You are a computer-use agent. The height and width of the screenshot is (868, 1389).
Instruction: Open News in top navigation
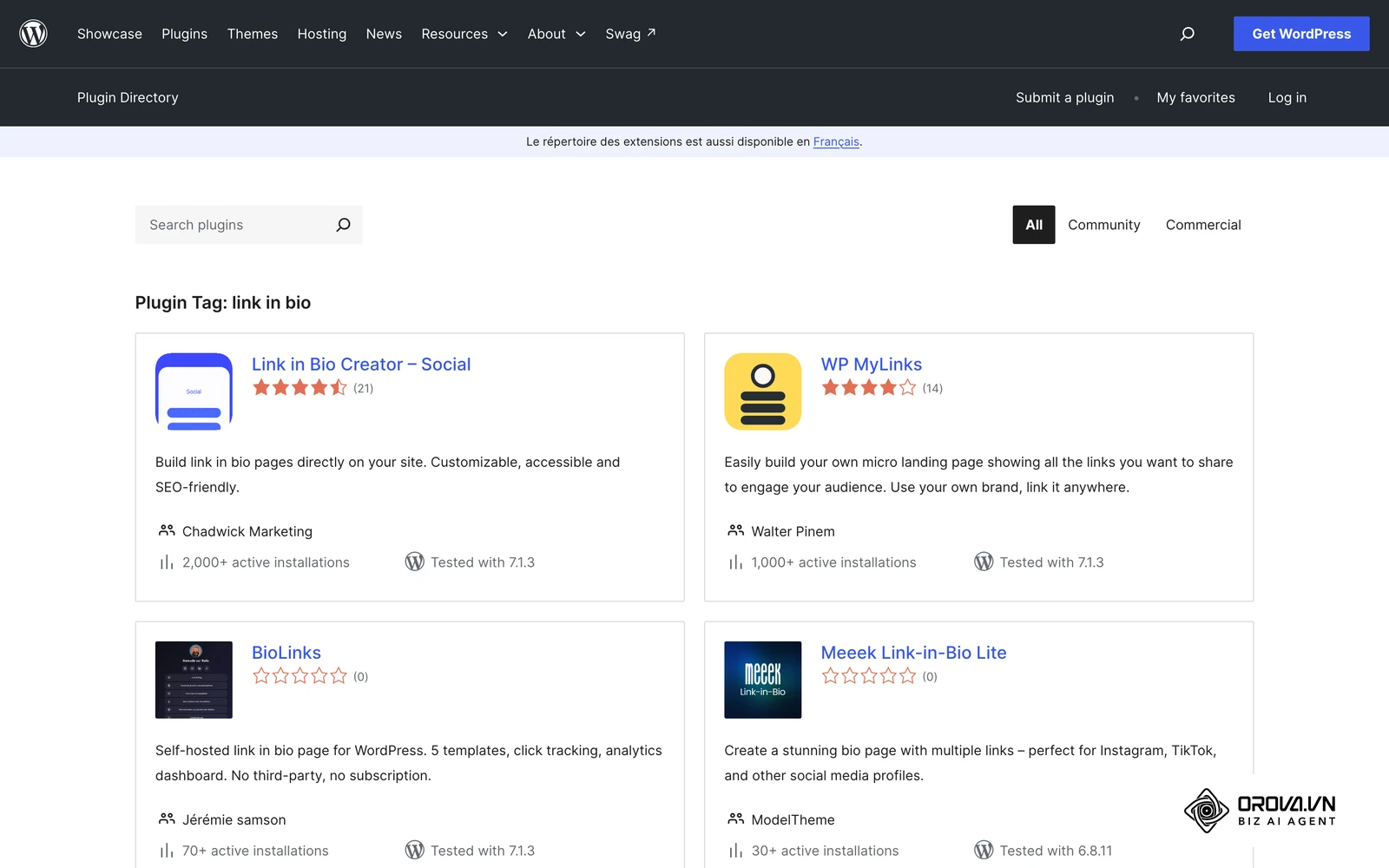point(384,34)
